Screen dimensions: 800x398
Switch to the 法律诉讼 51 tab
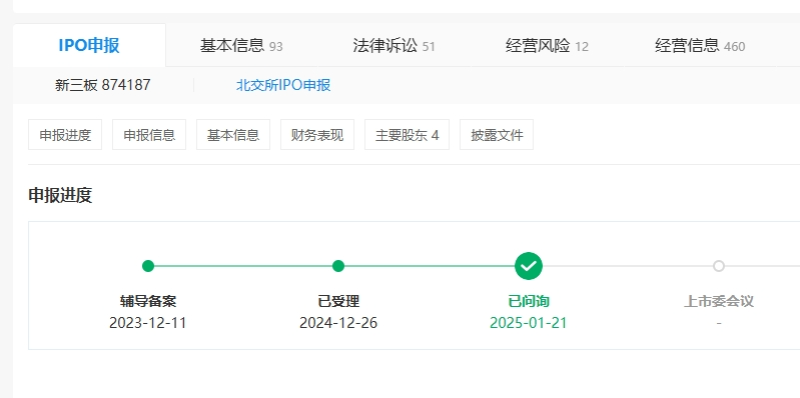394,46
